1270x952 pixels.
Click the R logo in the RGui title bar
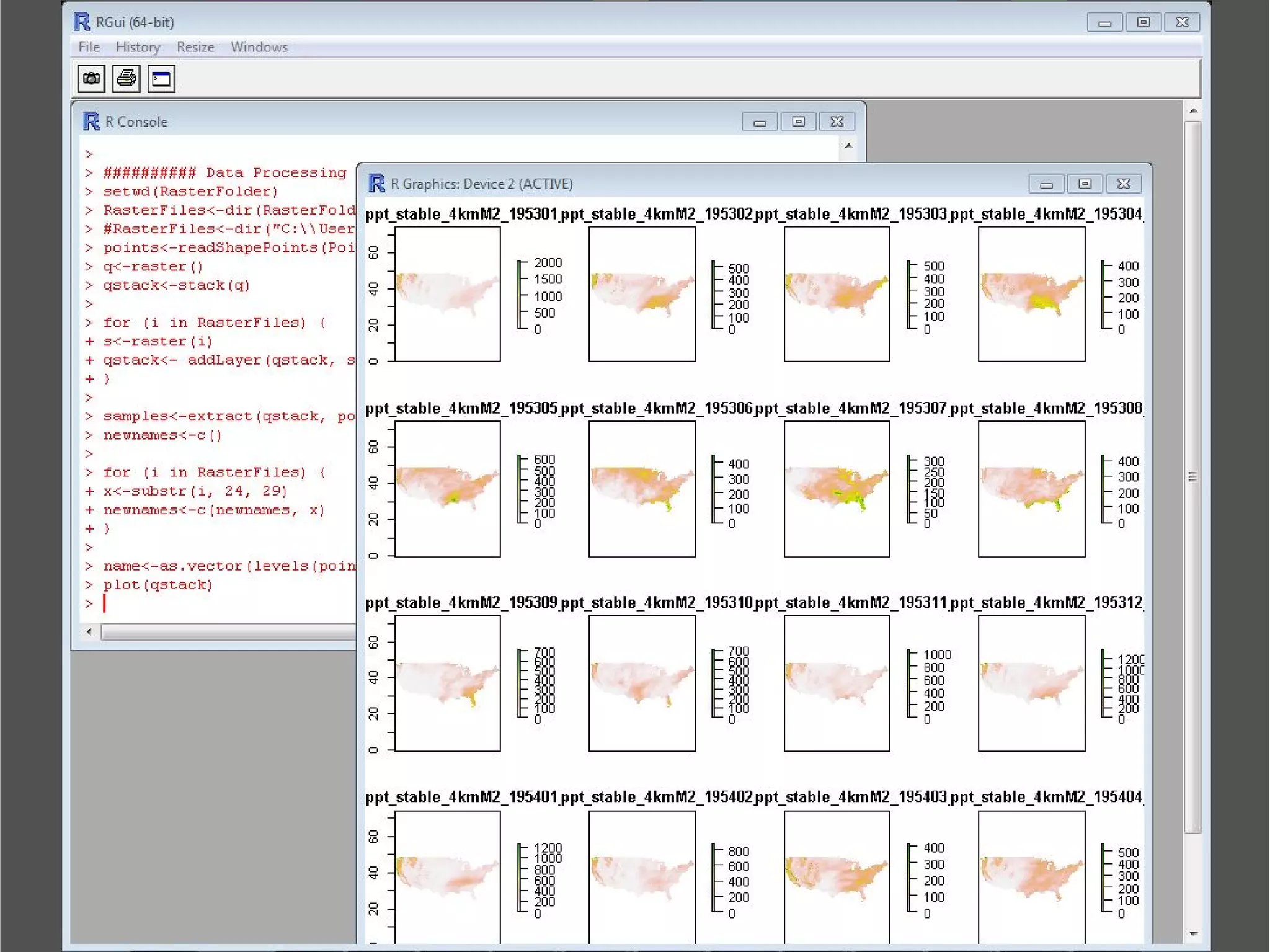(82, 22)
